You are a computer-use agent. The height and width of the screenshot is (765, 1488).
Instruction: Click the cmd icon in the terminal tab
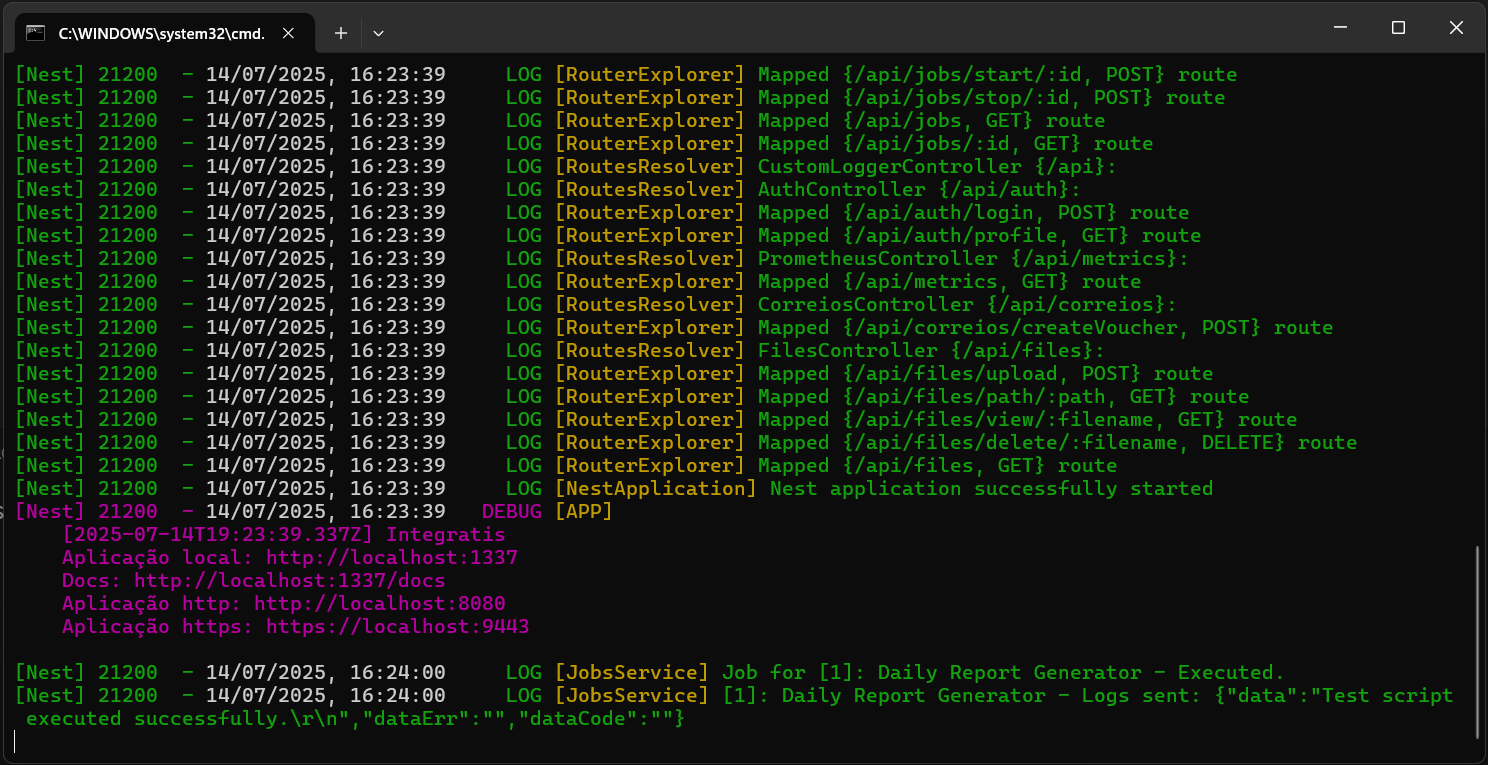36,33
